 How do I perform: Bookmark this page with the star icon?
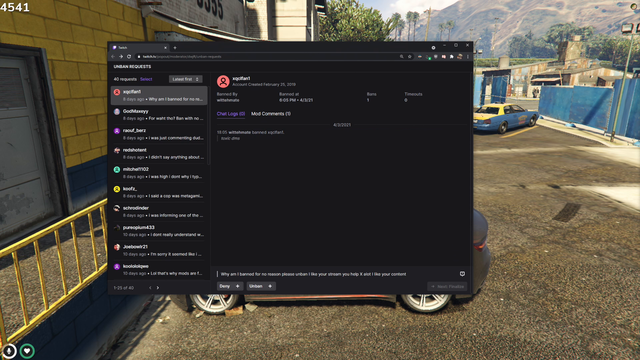click(x=410, y=57)
